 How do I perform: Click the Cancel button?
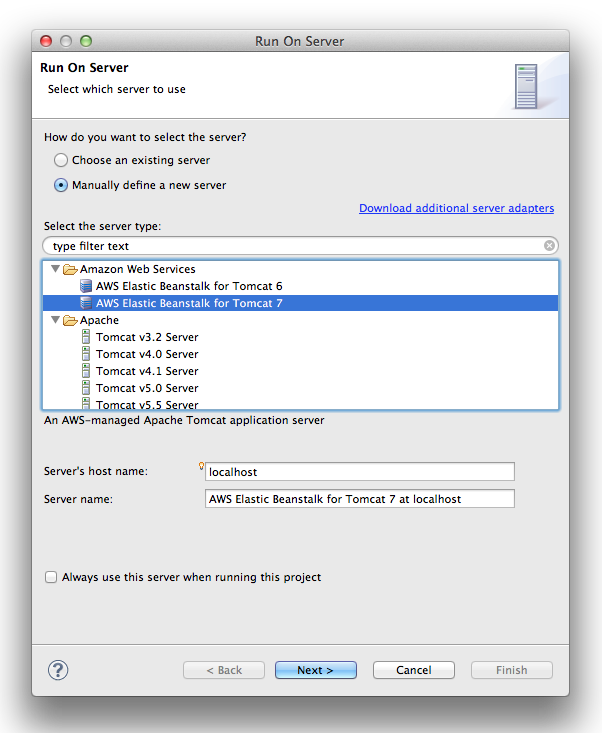[413, 670]
